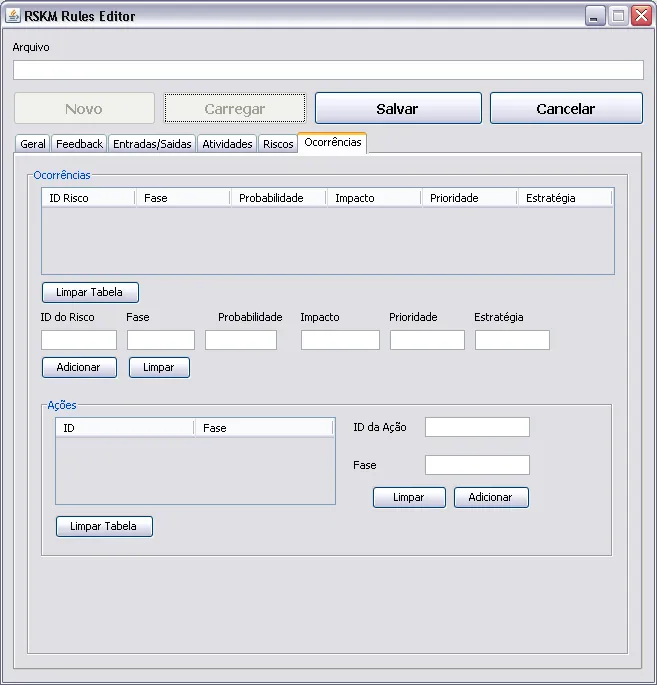Focus the Fase field under Ocorrências
657x685 pixels.
coord(161,340)
